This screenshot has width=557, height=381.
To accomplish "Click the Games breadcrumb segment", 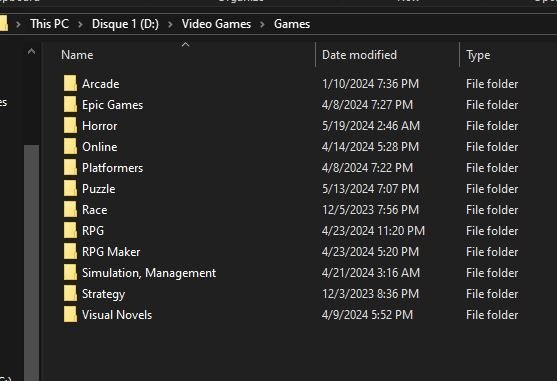I will (x=292, y=24).
